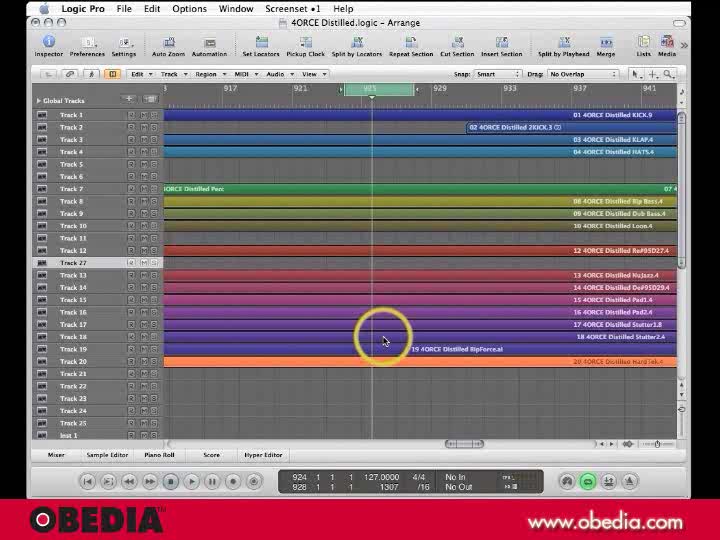
Task: Toggle the catch playhead button
Action: 91,74
